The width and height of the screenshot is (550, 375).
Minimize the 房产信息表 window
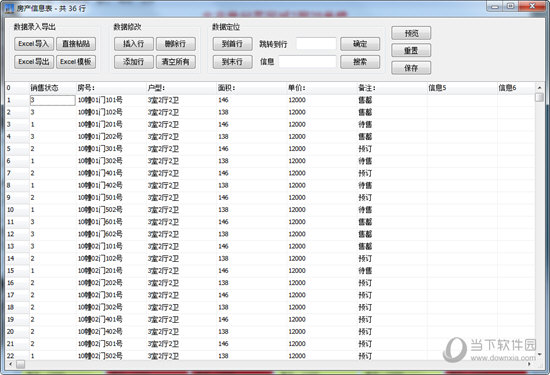click(x=495, y=6)
